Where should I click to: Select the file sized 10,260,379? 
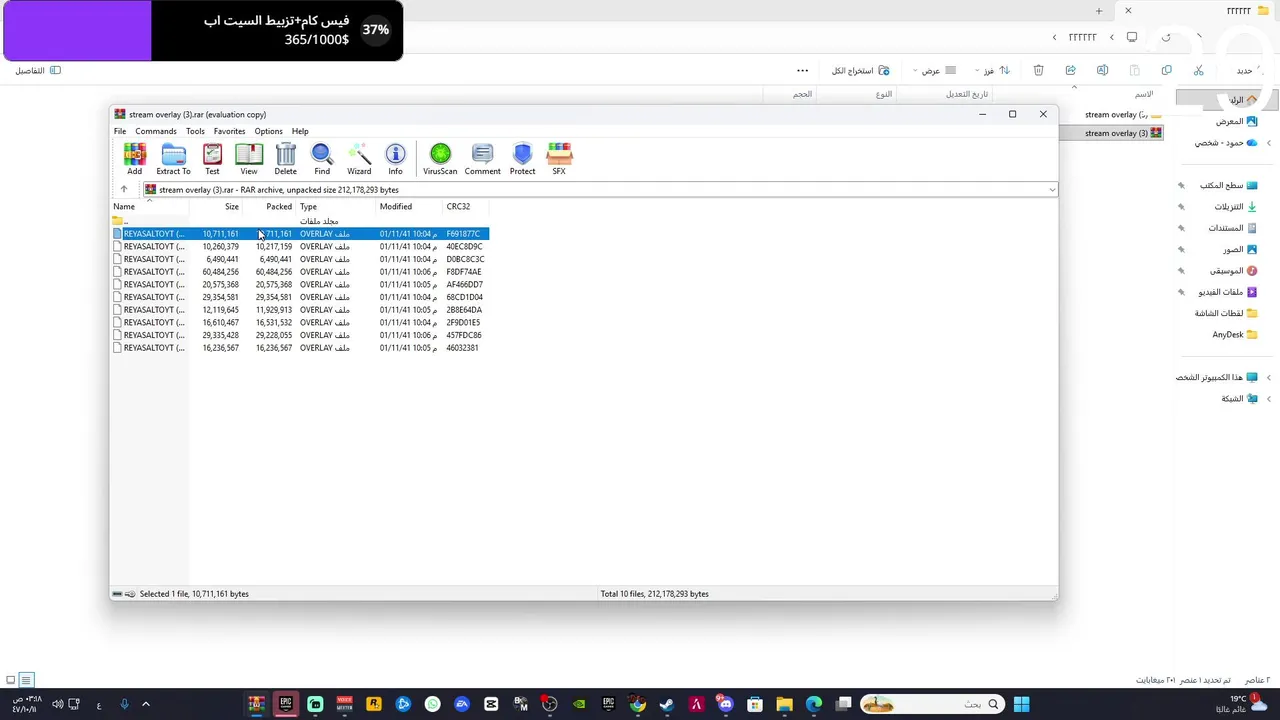(300, 246)
